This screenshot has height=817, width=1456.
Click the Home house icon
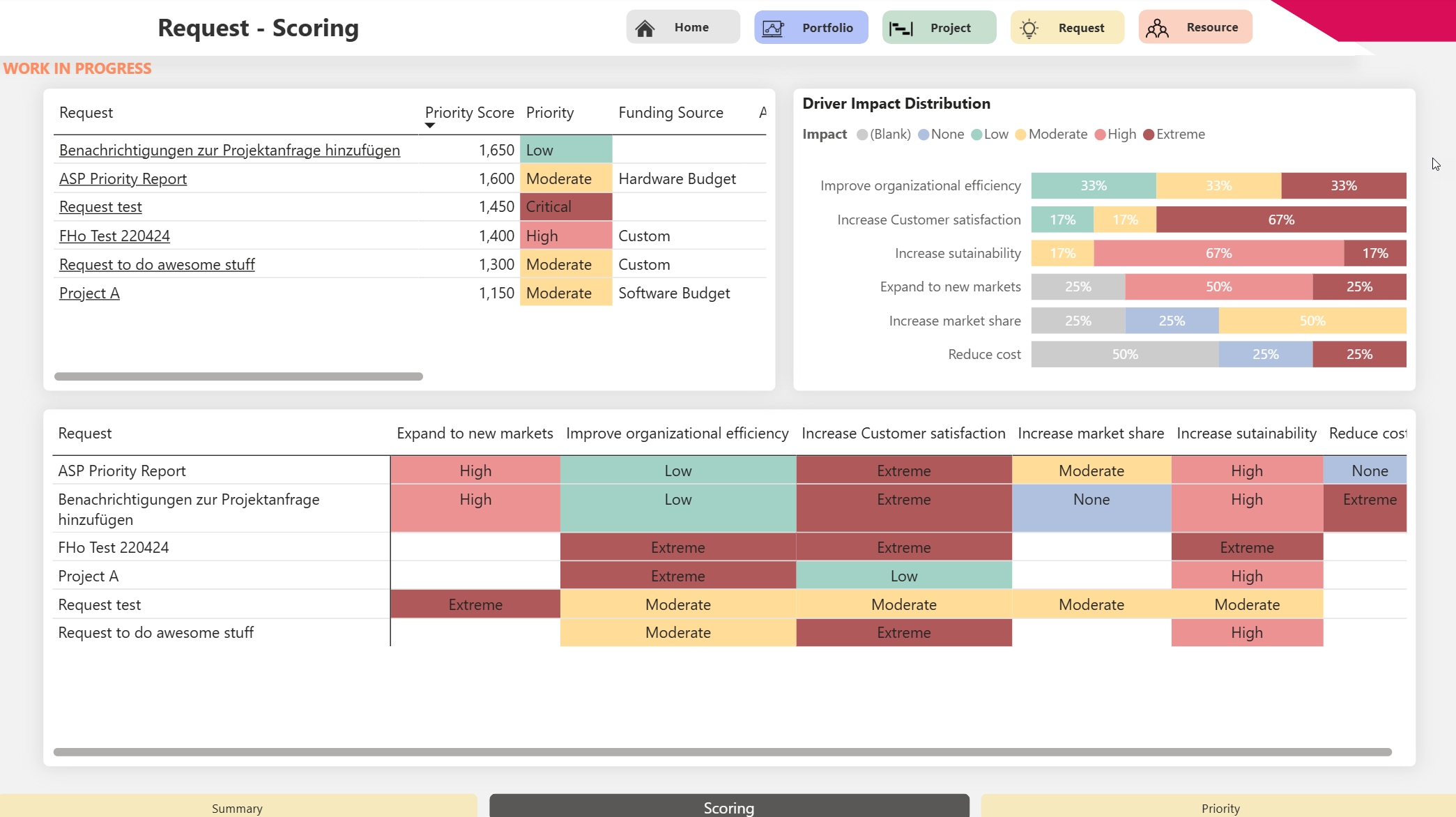pyautogui.click(x=645, y=28)
